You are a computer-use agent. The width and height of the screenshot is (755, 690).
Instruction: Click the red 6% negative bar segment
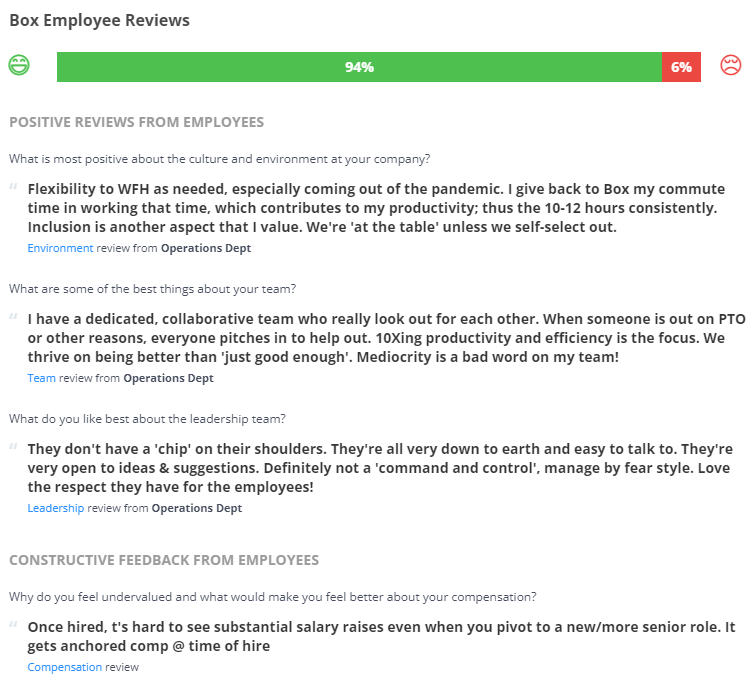(x=681, y=67)
